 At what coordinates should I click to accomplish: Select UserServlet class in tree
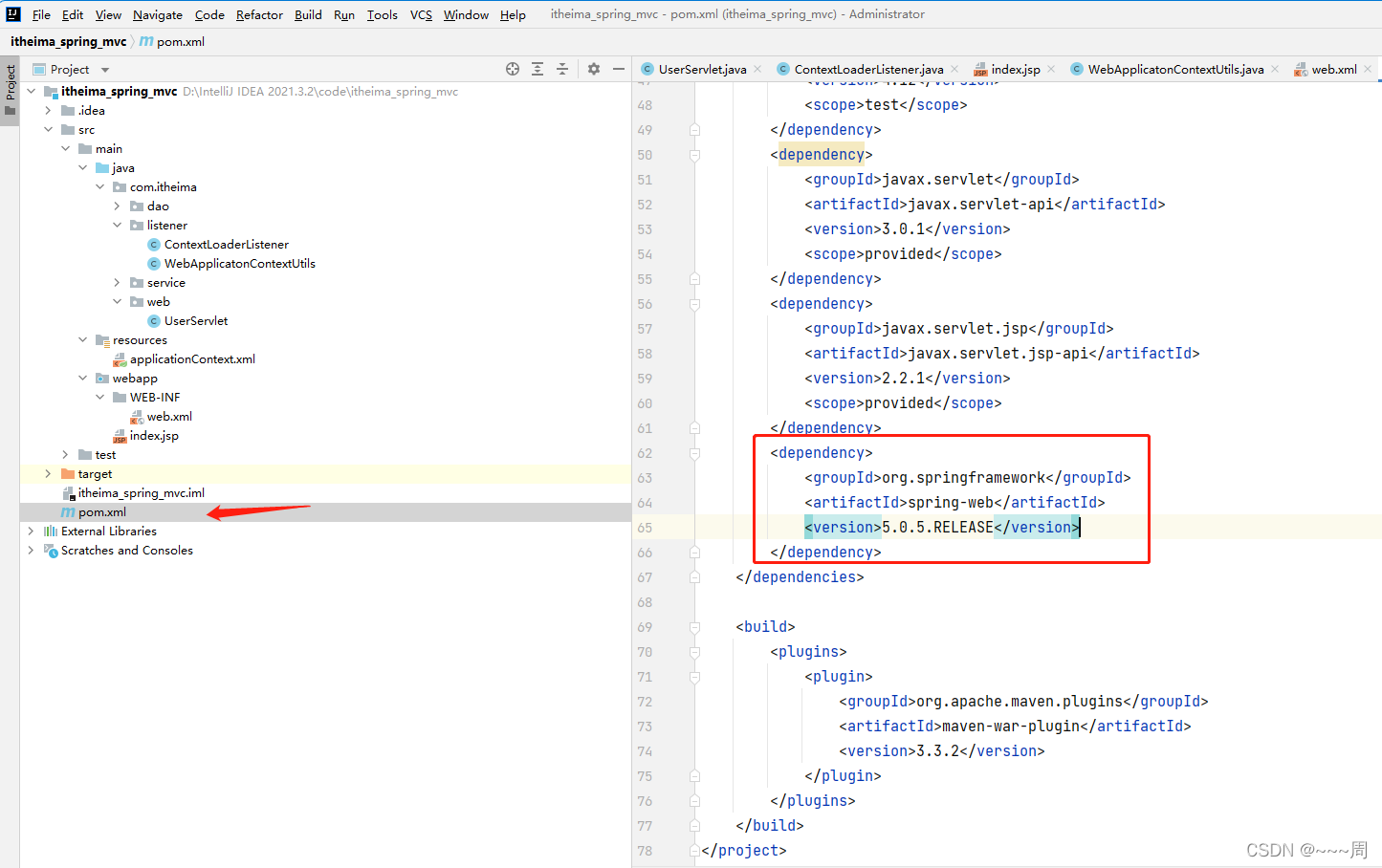pyautogui.click(x=195, y=320)
